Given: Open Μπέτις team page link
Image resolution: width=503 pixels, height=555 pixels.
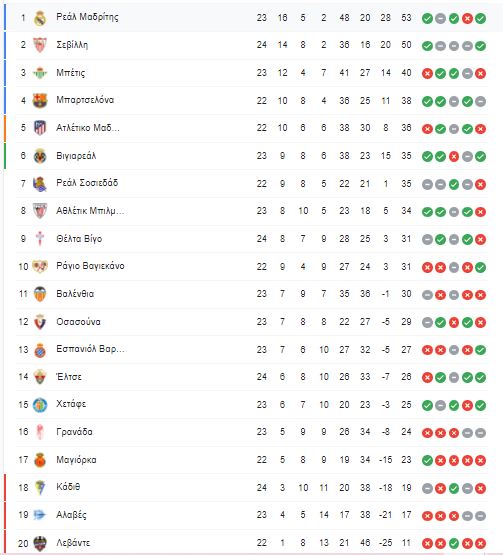Looking at the screenshot, I should point(71,73).
